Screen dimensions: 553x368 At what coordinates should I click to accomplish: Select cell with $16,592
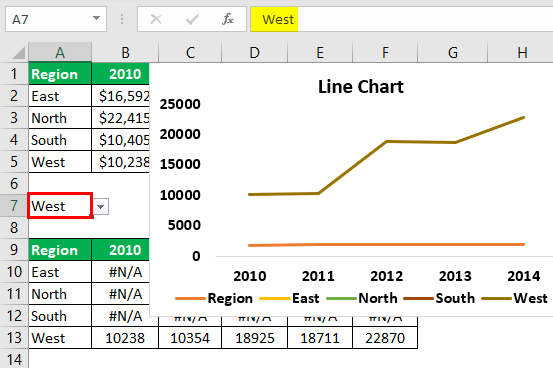(x=121, y=96)
